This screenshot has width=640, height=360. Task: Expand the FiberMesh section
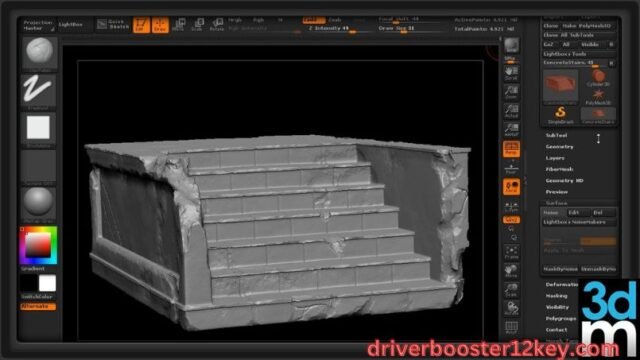[x=559, y=169]
